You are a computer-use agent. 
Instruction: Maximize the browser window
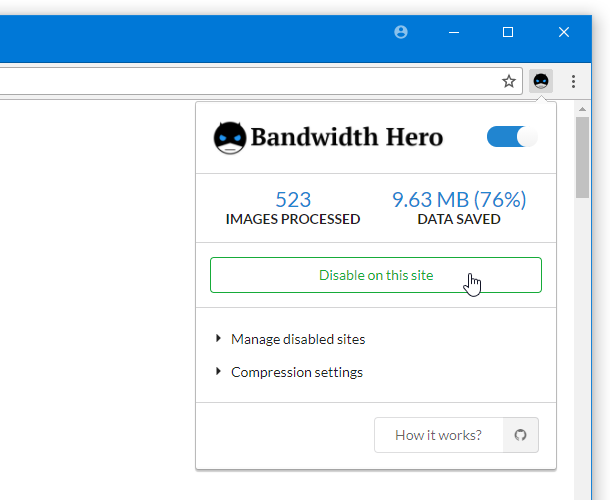(x=508, y=32)
